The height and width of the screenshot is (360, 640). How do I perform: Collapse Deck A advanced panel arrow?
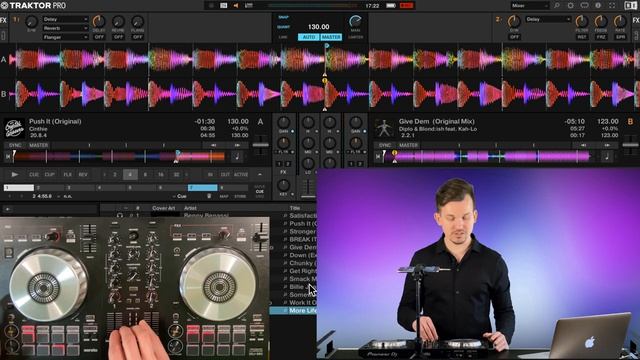click(260, 174)
